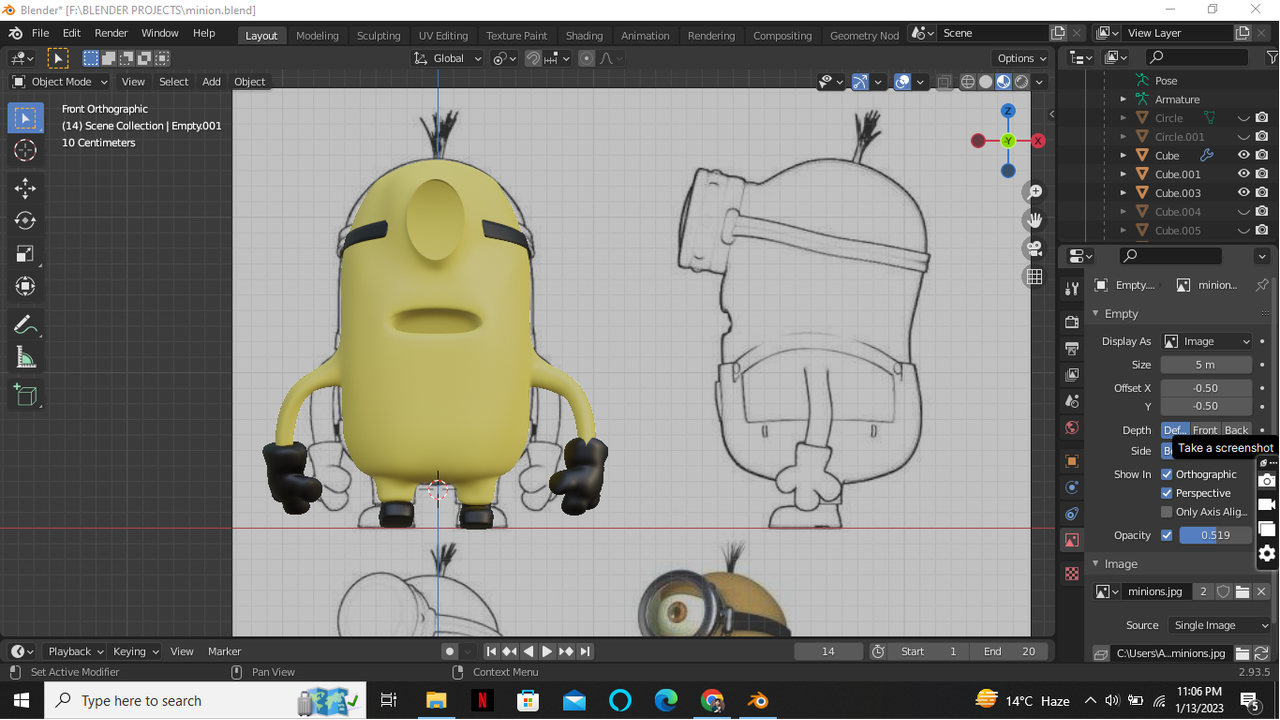This screenshot has height=720, width=1280.
Task: Switch to the Modeling workspace tab
Action: point(317,35)
